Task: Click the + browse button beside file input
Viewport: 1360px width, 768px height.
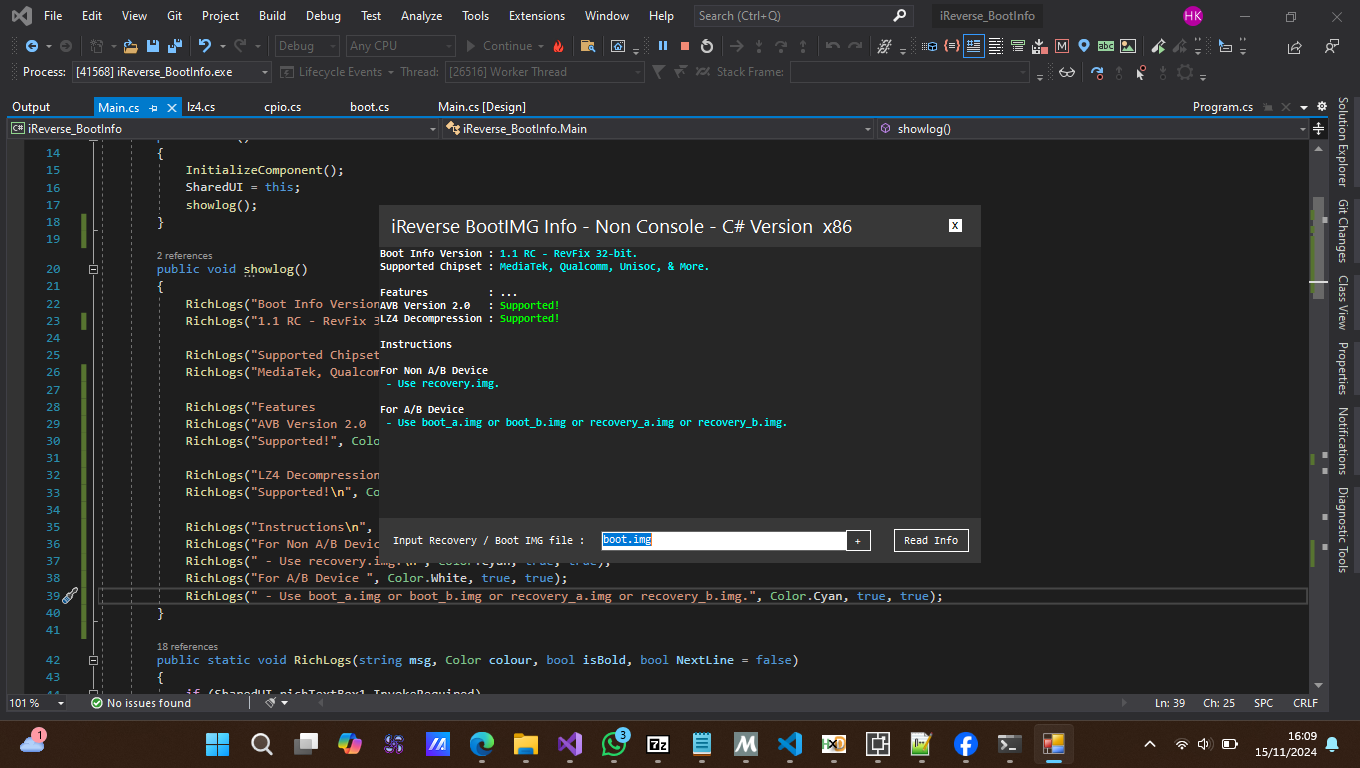Action: pyautogui.click(x=858, y=540)
